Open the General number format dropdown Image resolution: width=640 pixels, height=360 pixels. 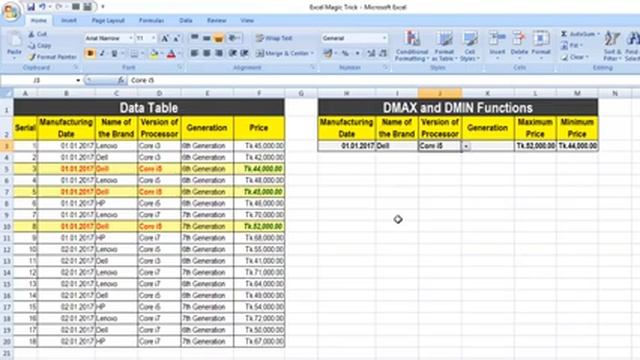[x=384, y=38]
